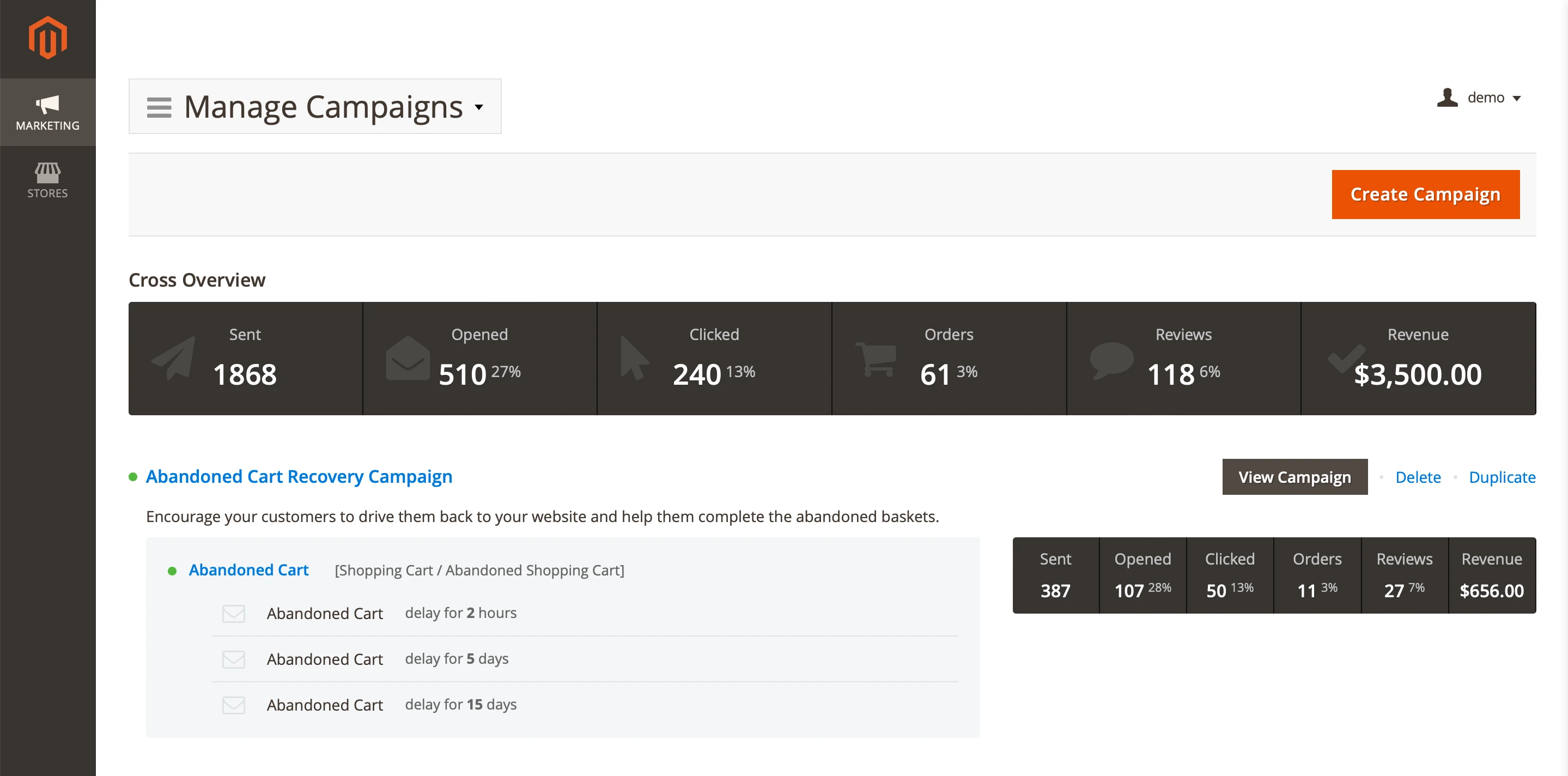This screenshot has height=776, width=1568.
Task: Click the Create Campaign button
Action: 1425,194
